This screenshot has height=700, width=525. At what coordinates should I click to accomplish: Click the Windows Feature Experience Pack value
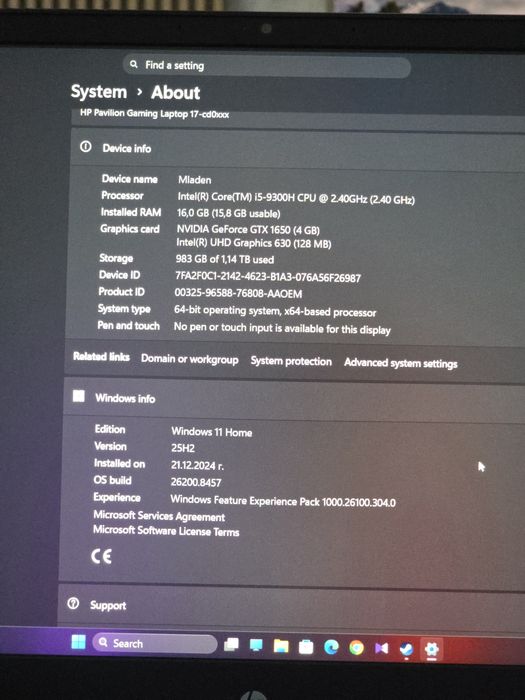pyautogui.click(x=283, y=501)
